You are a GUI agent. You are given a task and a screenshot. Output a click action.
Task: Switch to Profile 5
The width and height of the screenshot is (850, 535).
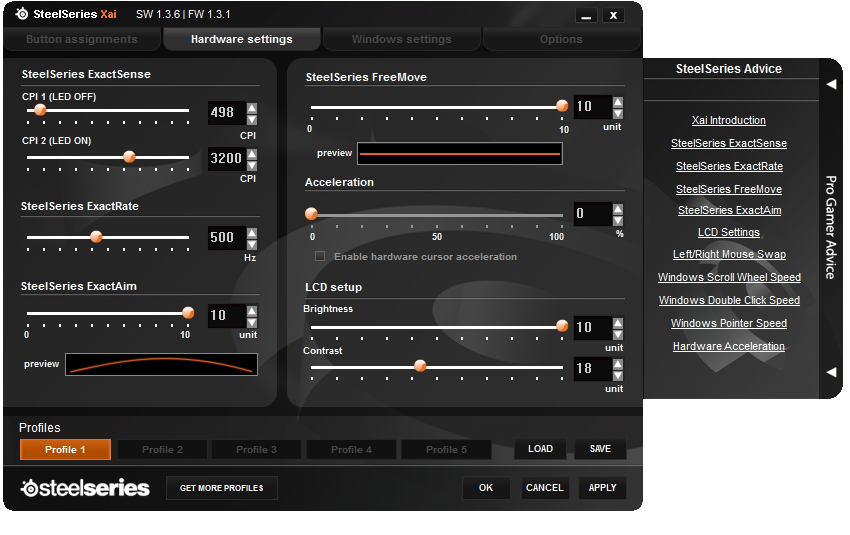(x=446, y=449)
